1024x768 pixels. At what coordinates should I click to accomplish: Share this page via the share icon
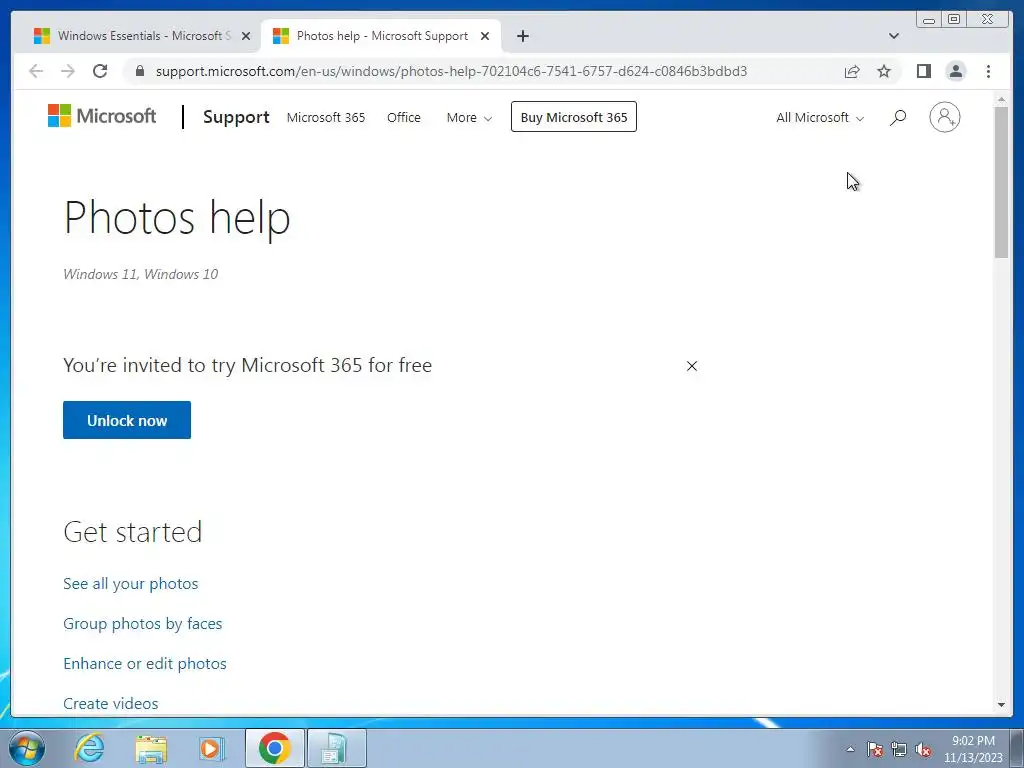pyautogui.click(x=852, y=71)
